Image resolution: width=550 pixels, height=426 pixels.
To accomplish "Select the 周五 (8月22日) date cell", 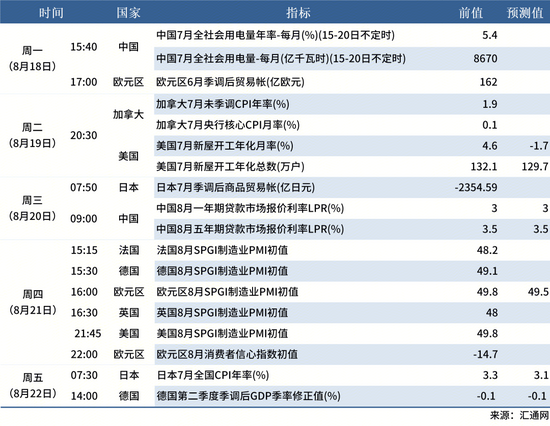I will (33, 385).
